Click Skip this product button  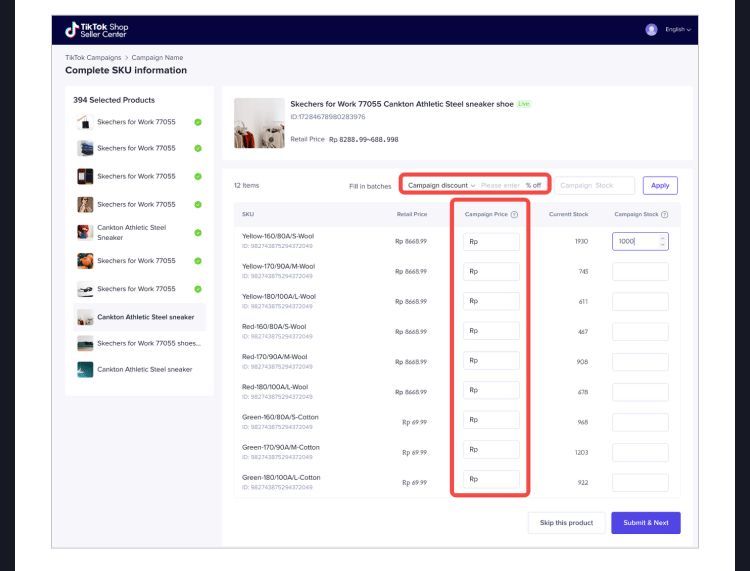pos(566,523)
